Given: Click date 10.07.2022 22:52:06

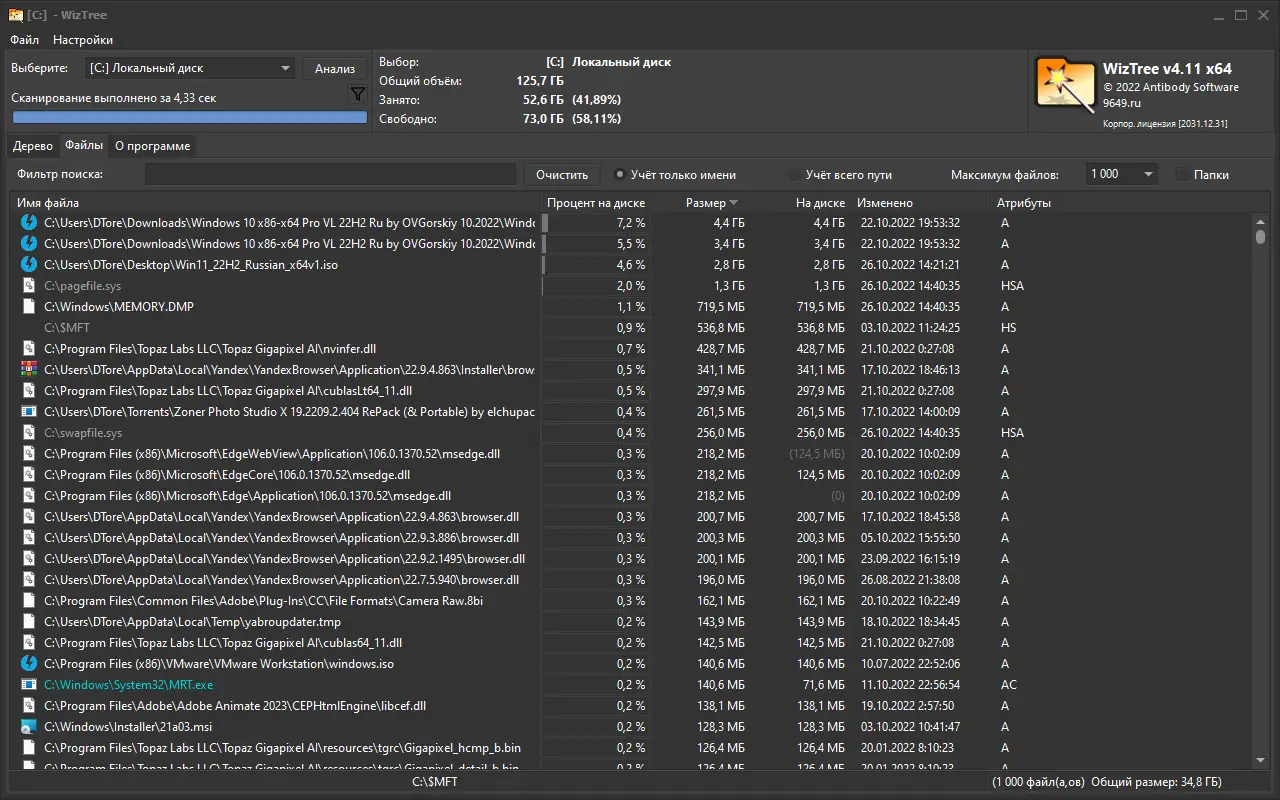Looking at the screenshot, I should (x=910, y=664).
